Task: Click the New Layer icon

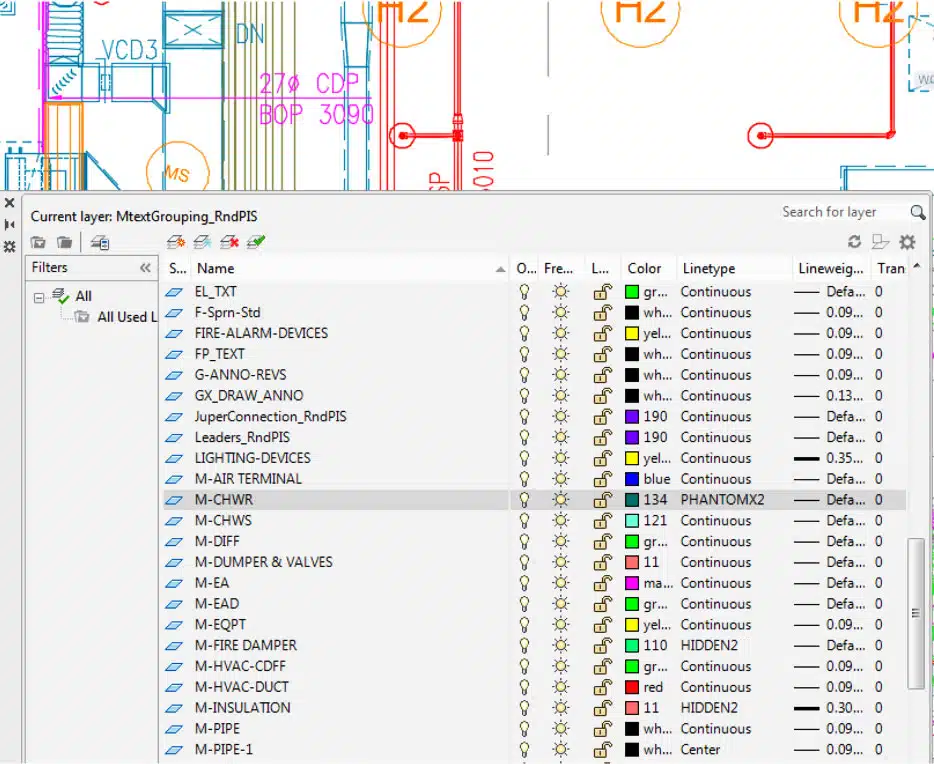Action: (x=176, y=242)
